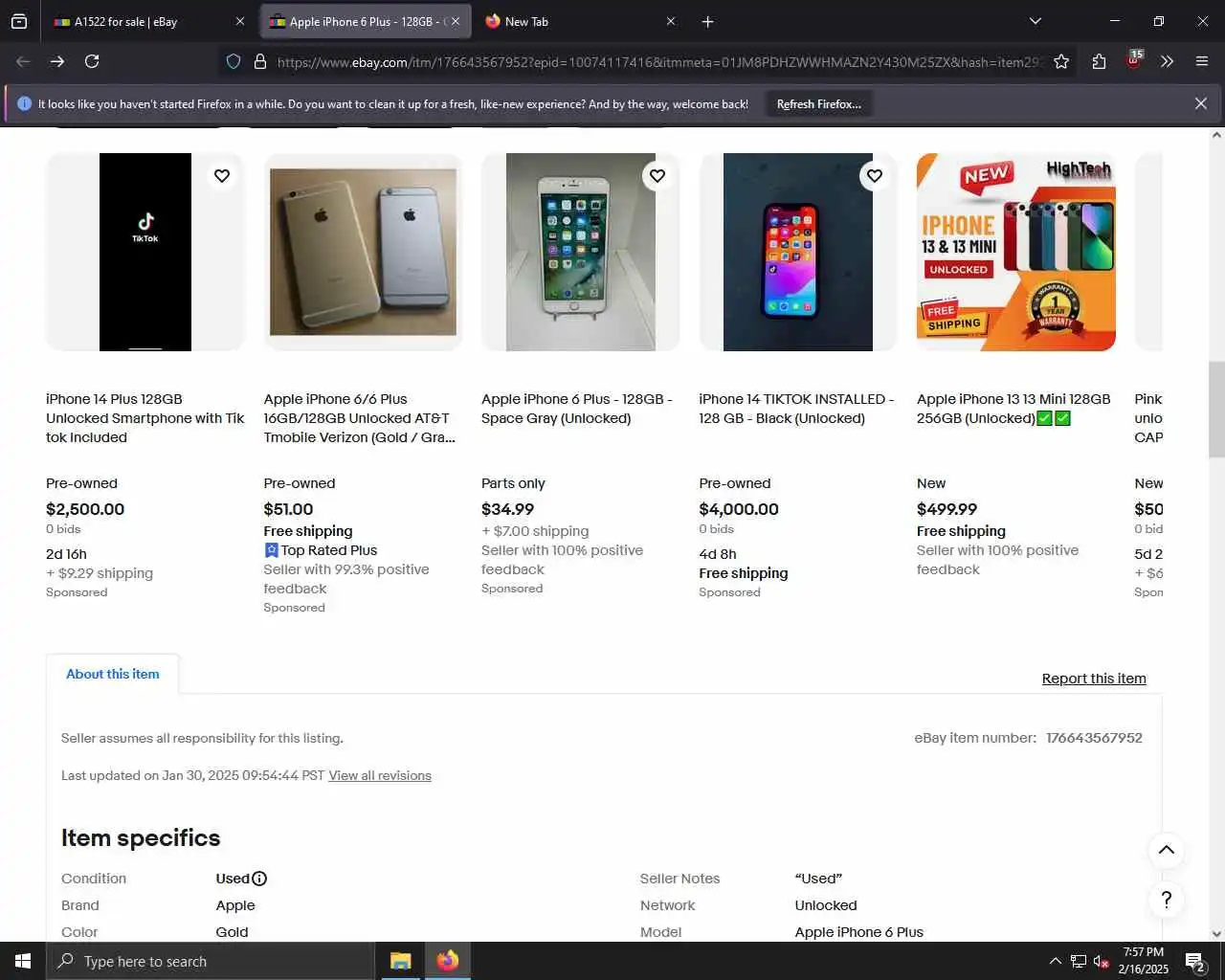Click the $499.99 price text
This screenshot has height=980, width=1225.
pyautogui.click(x=947, y=509)
